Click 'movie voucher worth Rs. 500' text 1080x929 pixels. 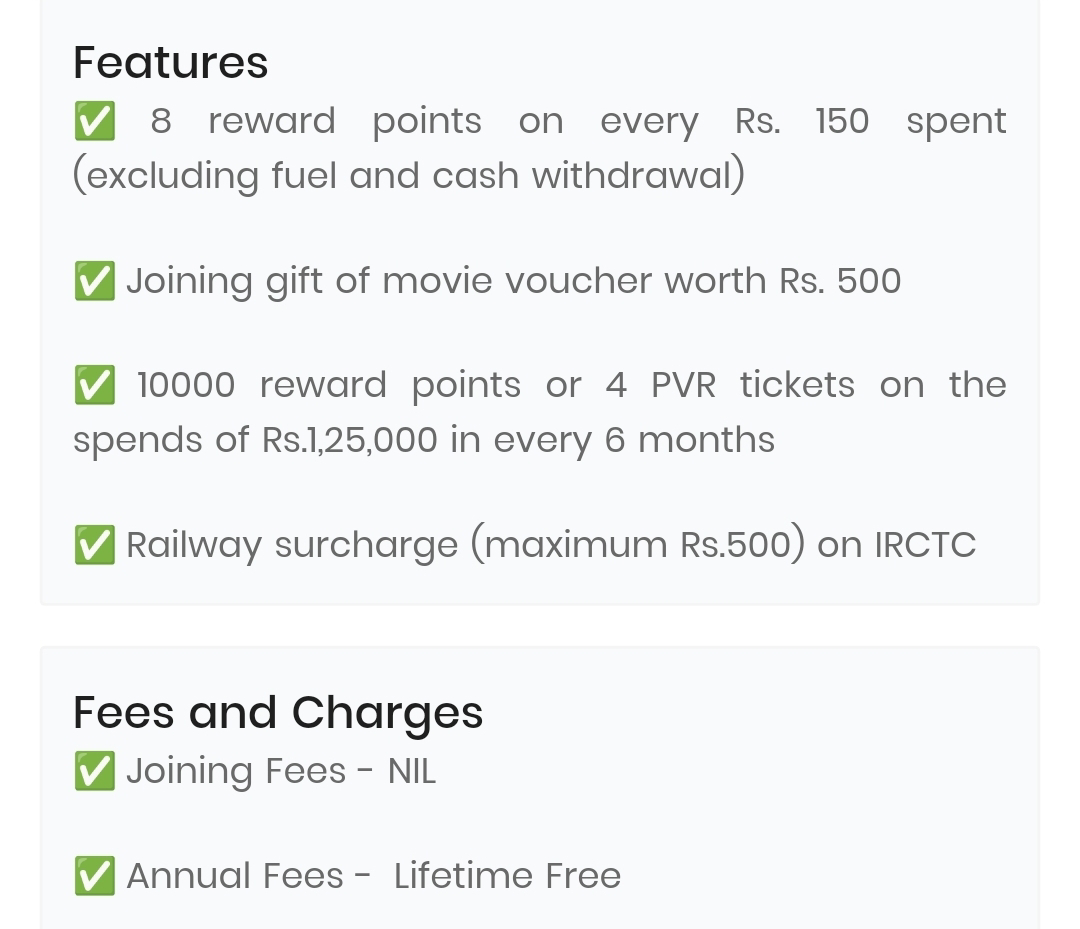point(641,280)
